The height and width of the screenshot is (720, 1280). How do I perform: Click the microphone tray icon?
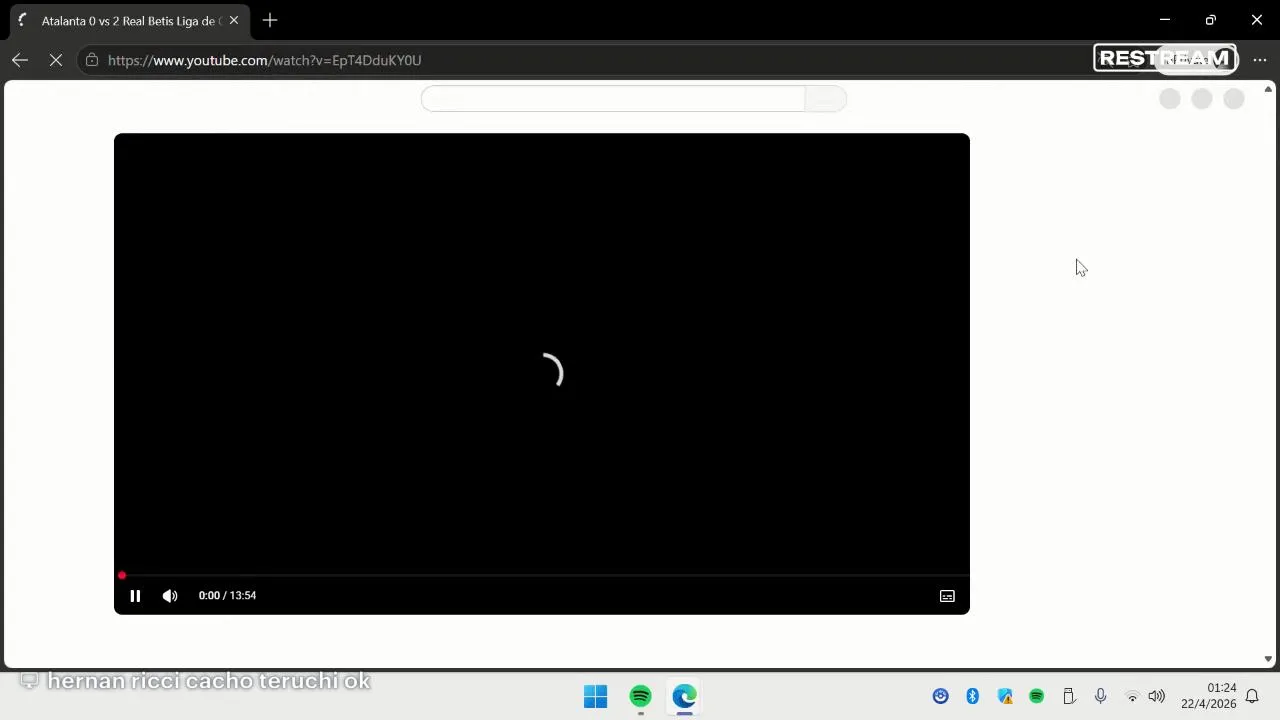click(x=1101, y=696)
